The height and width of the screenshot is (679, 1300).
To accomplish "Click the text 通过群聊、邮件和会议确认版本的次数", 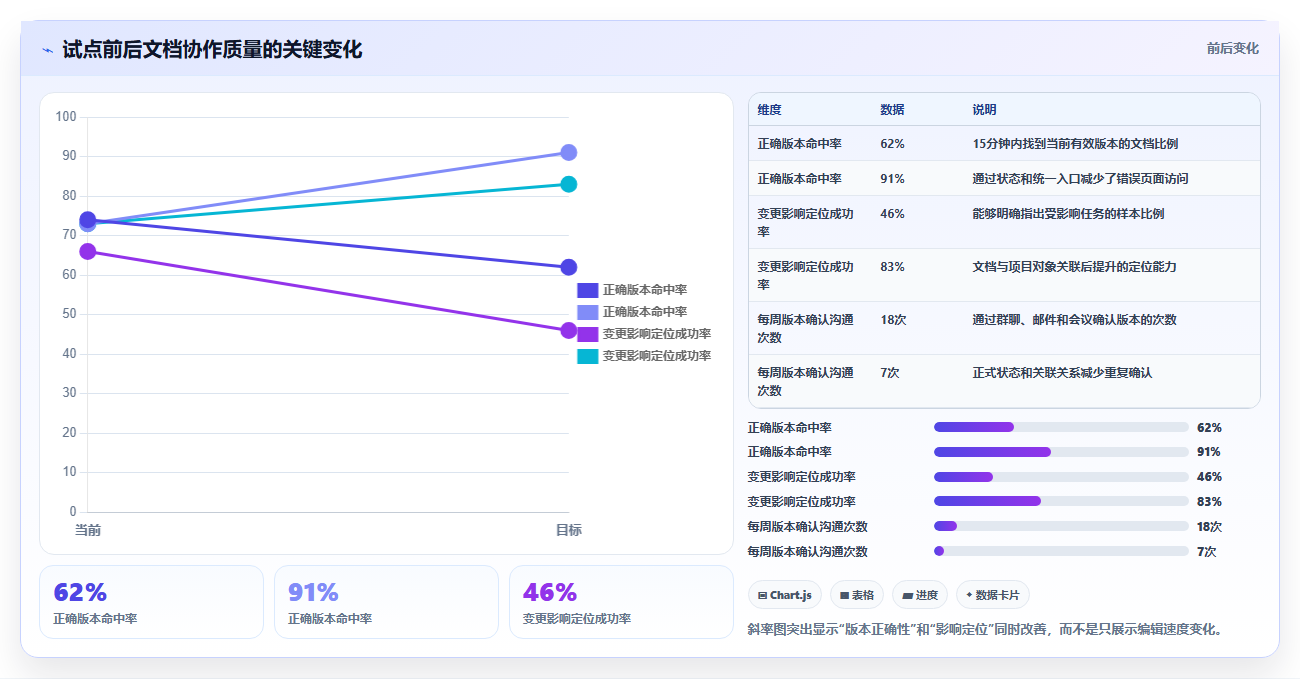I will (1074, 320).
